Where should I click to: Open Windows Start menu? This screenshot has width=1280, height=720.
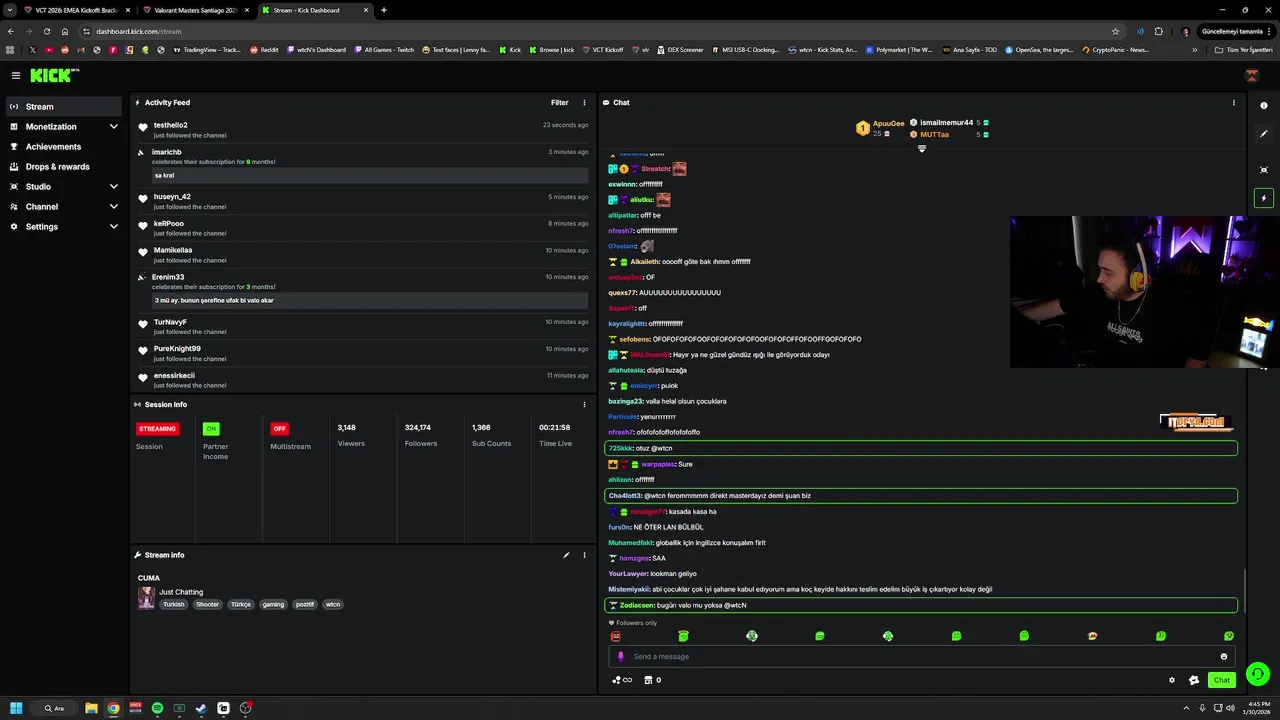pos(16,708)
